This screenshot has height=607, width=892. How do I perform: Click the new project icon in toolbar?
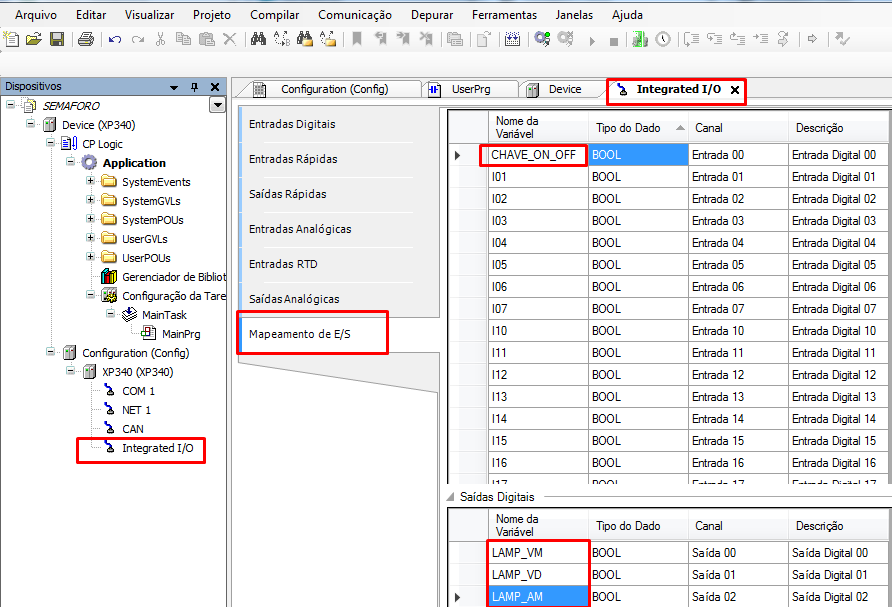coord(11,40)
